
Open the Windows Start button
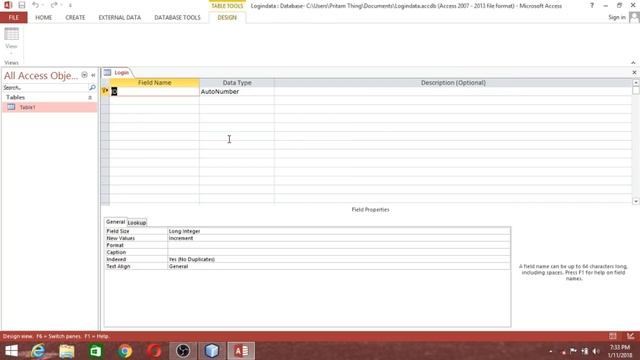[x=11, y=351]
